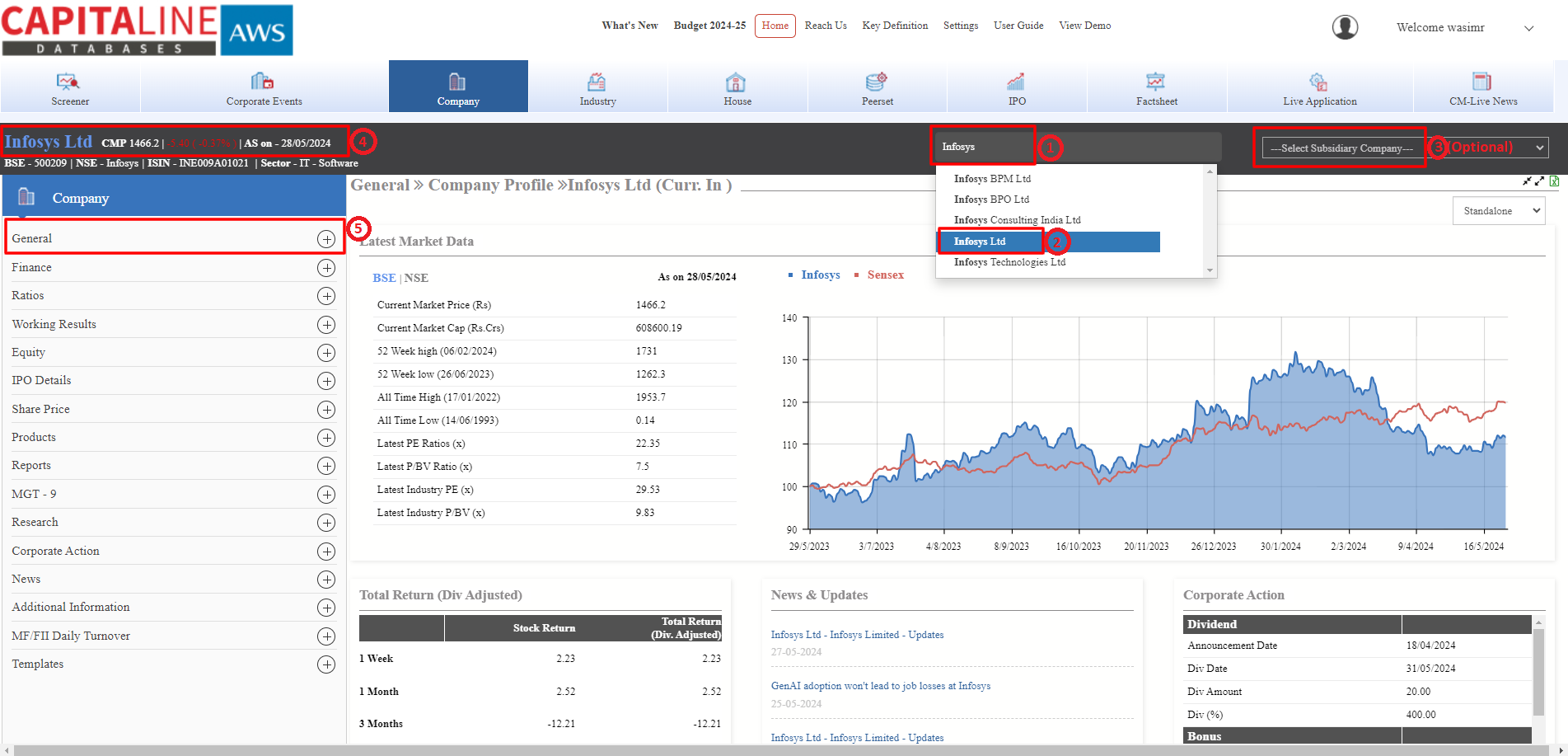1568x756 pixels.
Task: Select the Industry module icon
Action: click(597, 82)
